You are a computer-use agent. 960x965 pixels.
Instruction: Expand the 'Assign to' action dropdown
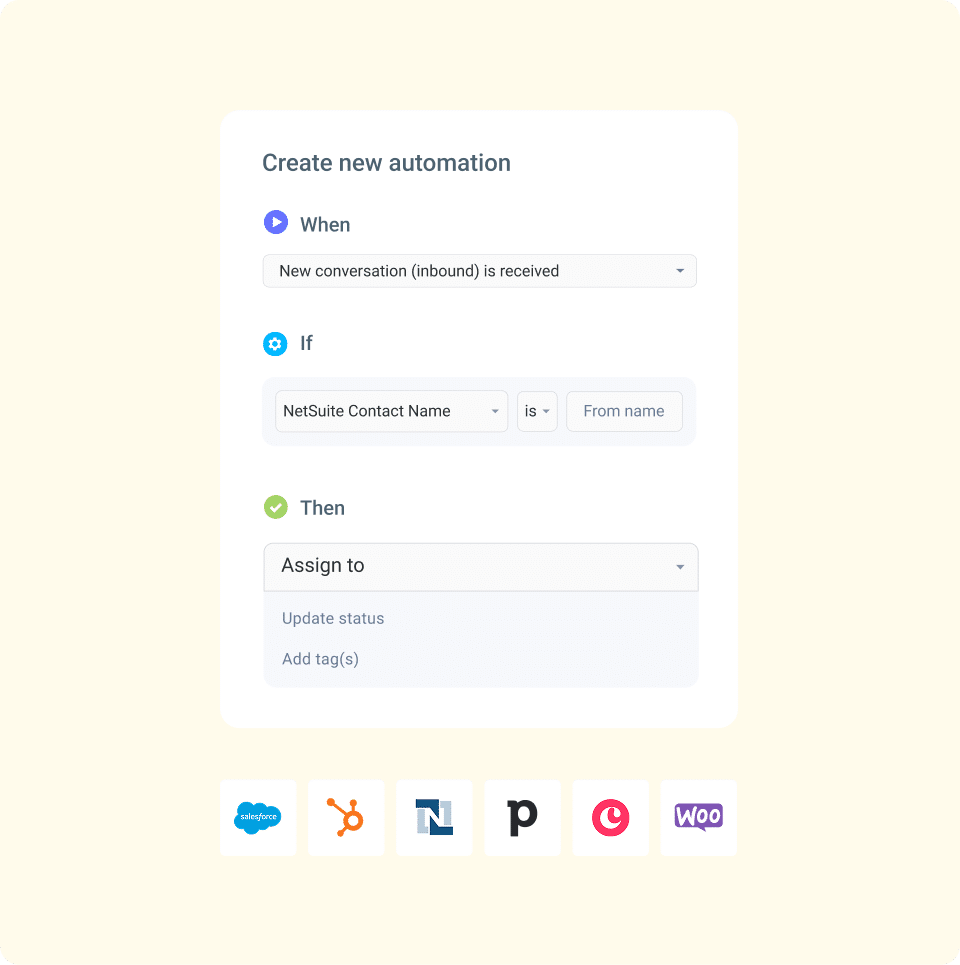click(x=480, y=566)
